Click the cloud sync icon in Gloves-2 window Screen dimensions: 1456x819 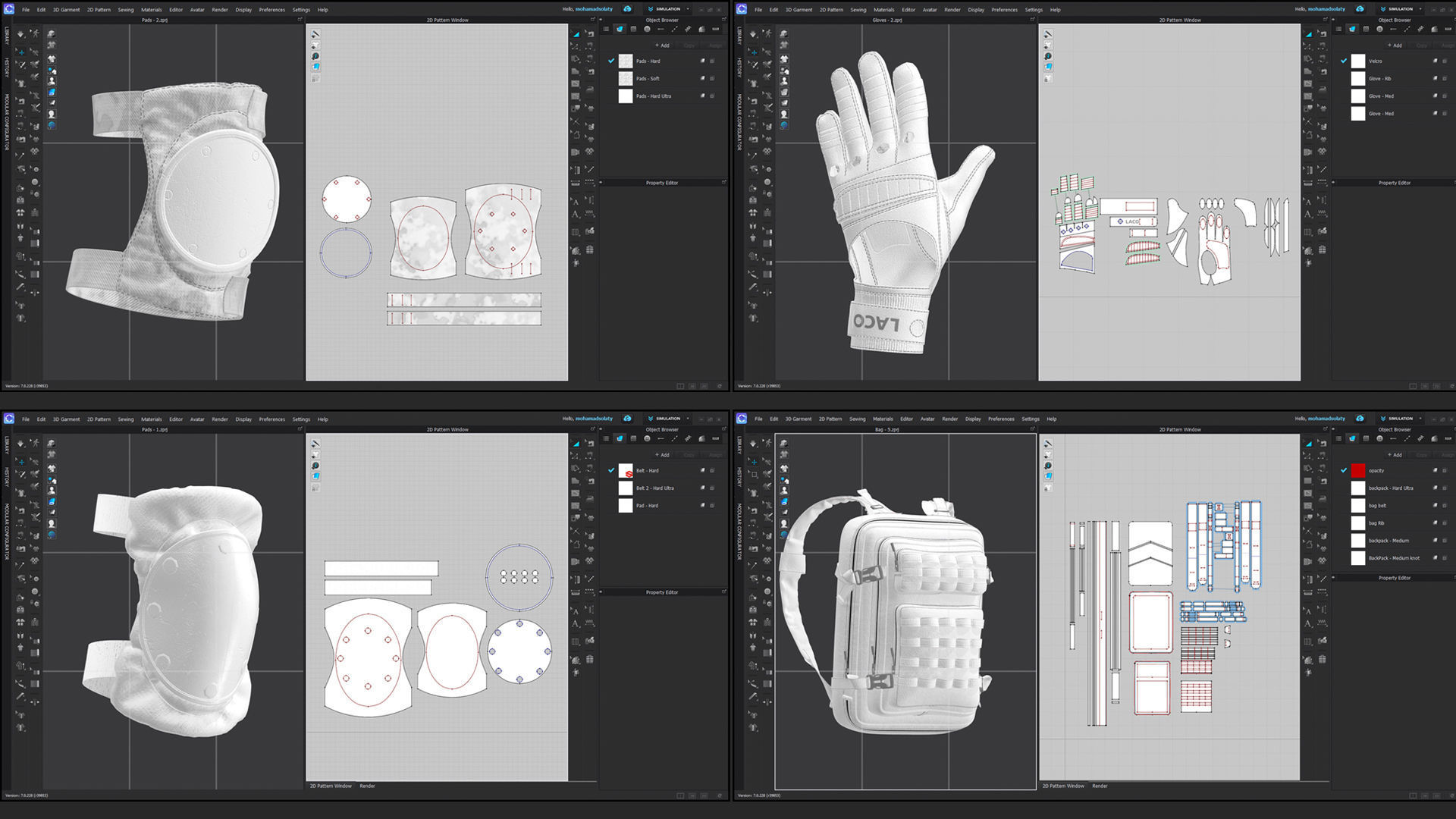coord(1360,9)
